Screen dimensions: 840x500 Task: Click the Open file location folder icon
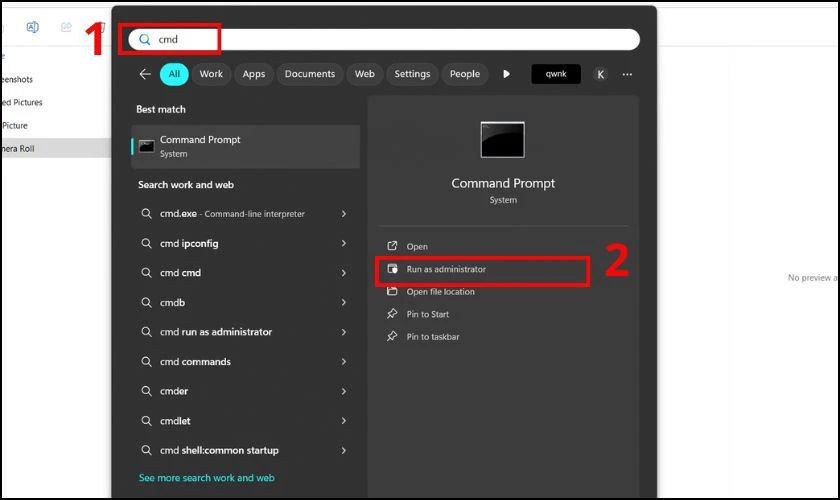392,292
